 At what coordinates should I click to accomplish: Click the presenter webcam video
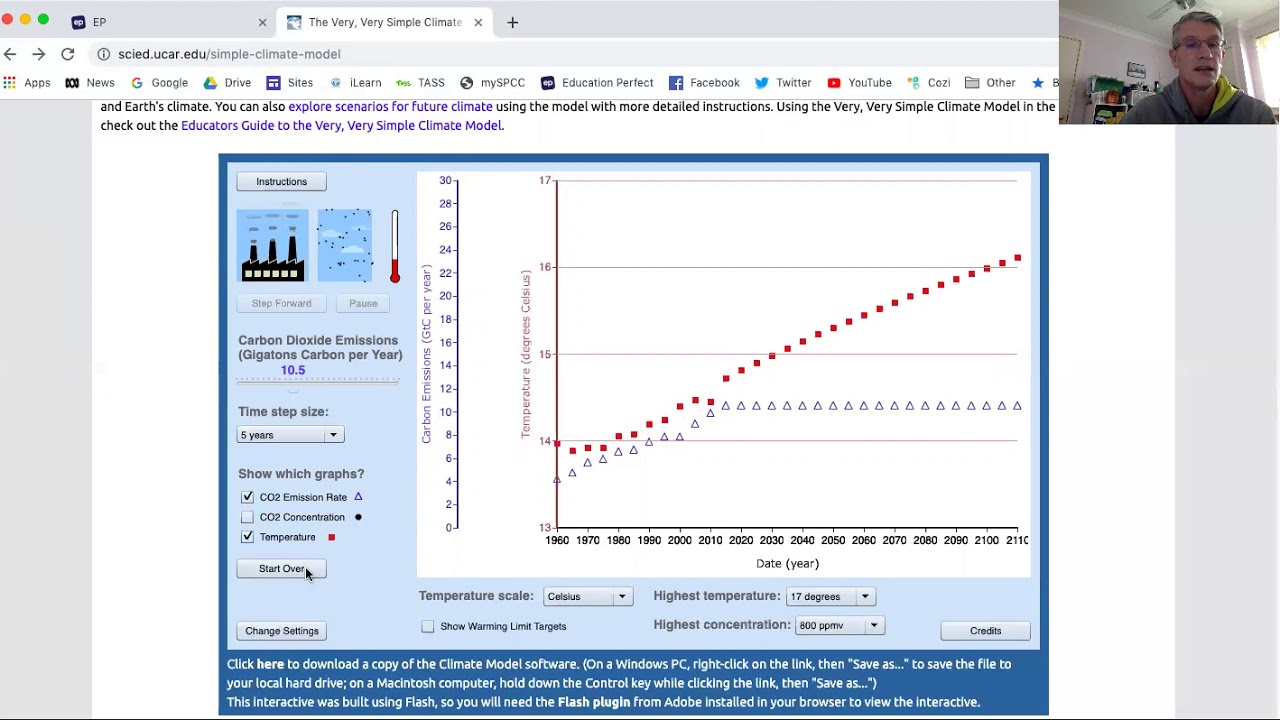tap(1169, 62)
